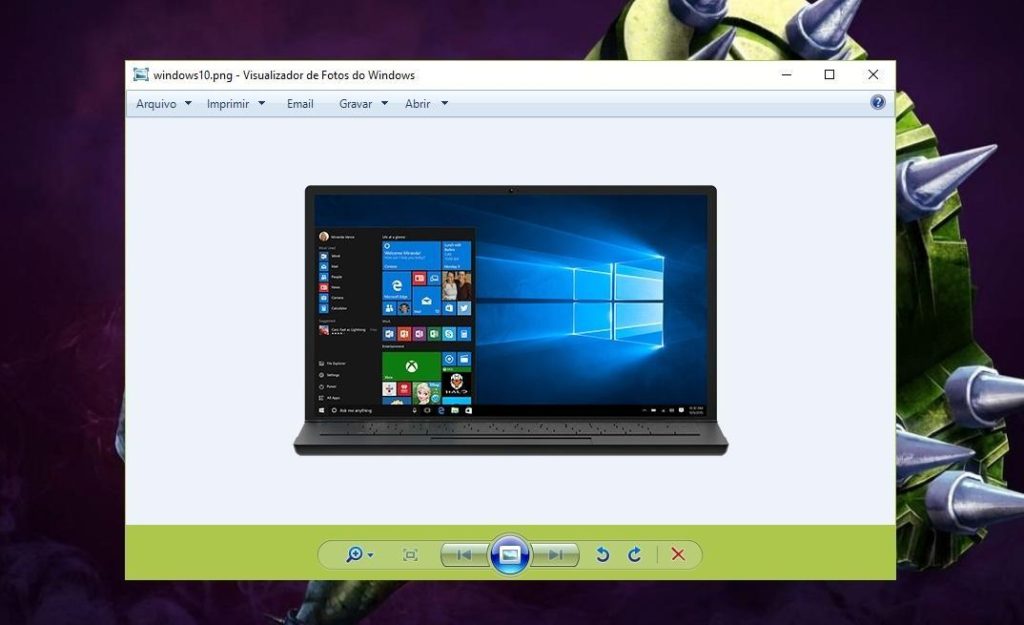This screenshot has width=1024, height=625.
Task: Start the slideshow with the center button
Action: [509, 554]
